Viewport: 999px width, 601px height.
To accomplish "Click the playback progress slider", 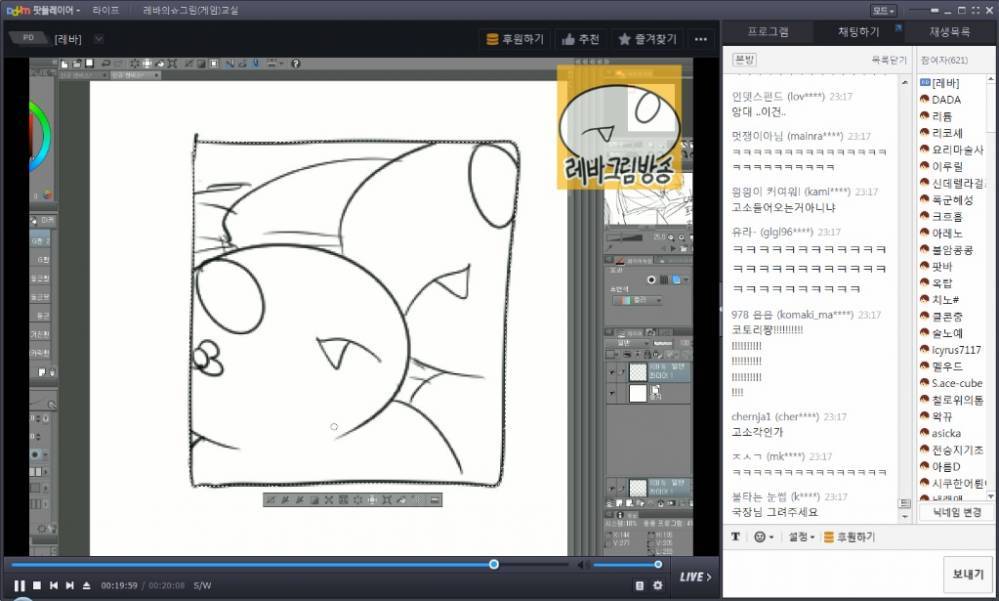I will coord(493,564).
